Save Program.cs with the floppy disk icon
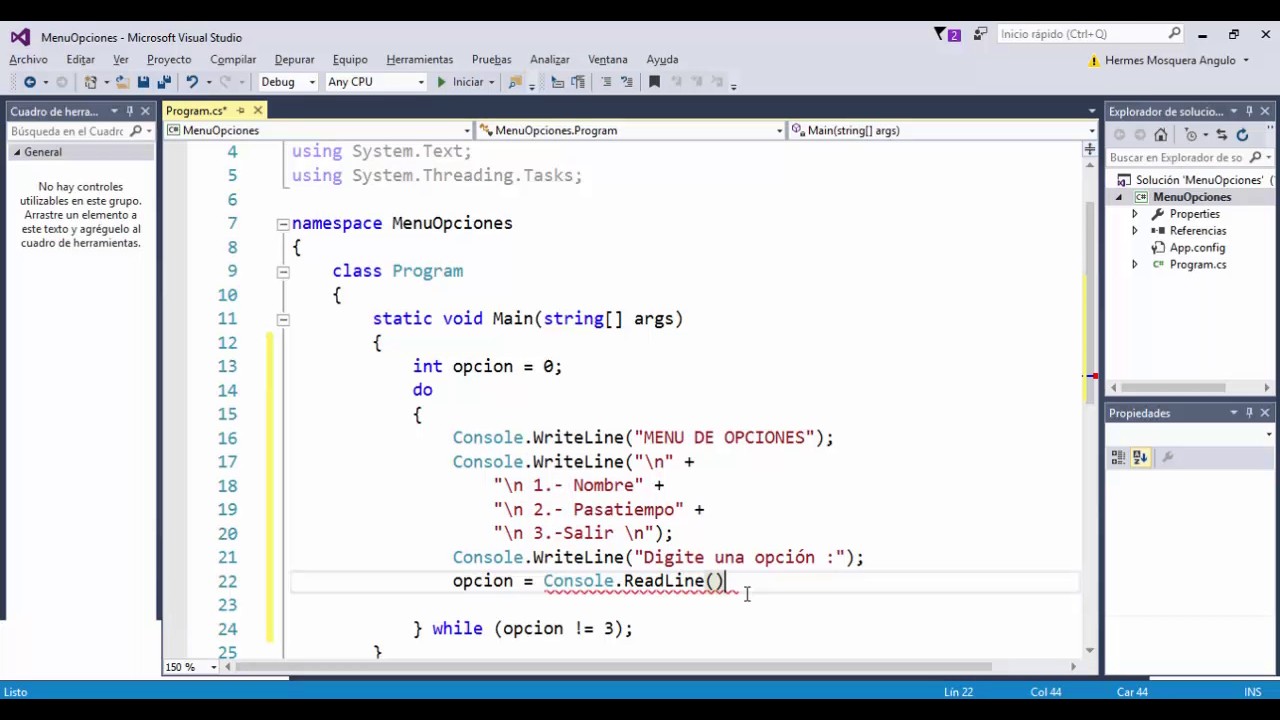The height and width of the screenshot is (720, 1280). (143, 82)
